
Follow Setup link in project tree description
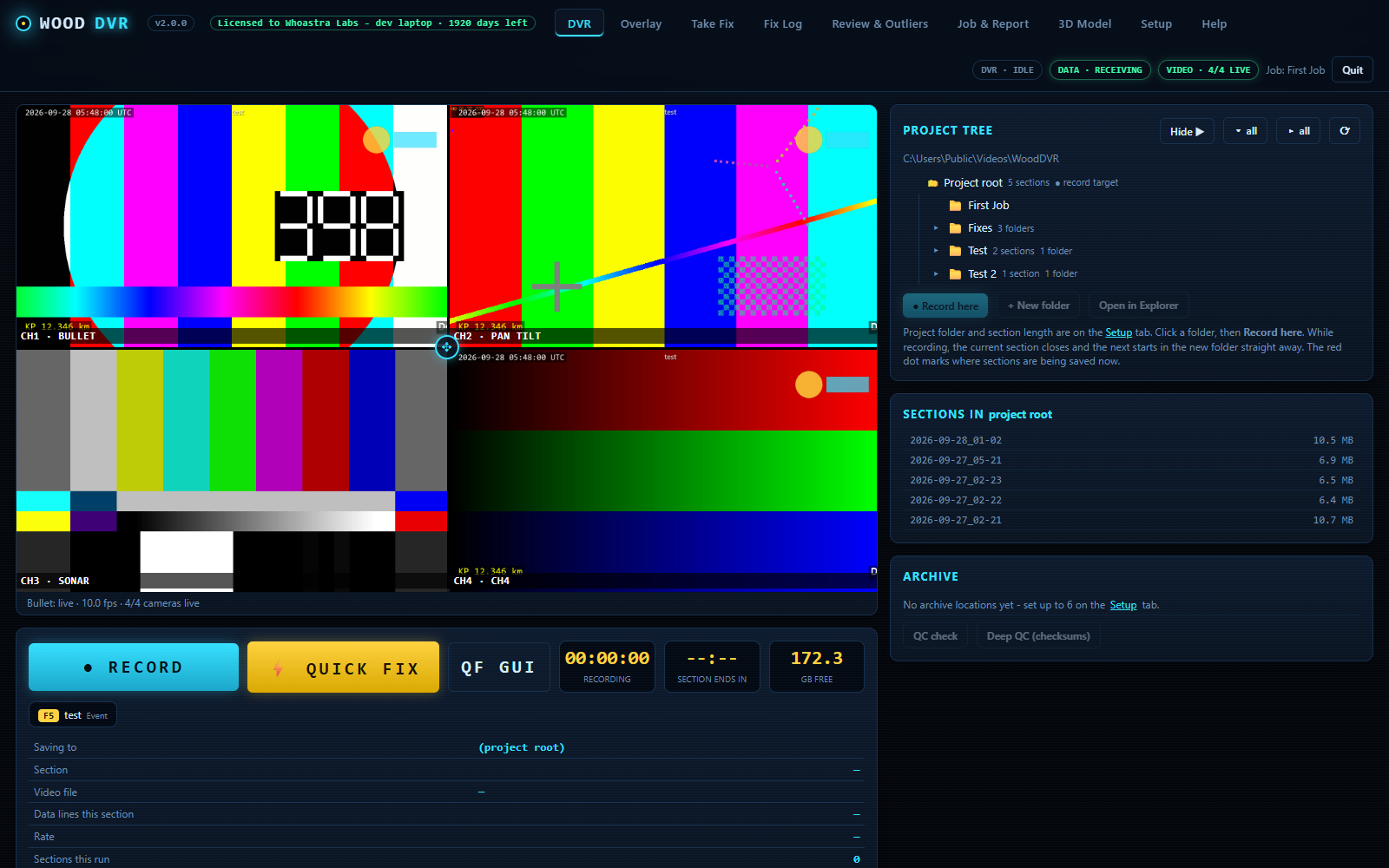pyautogui.click(x=1118, y=332)
